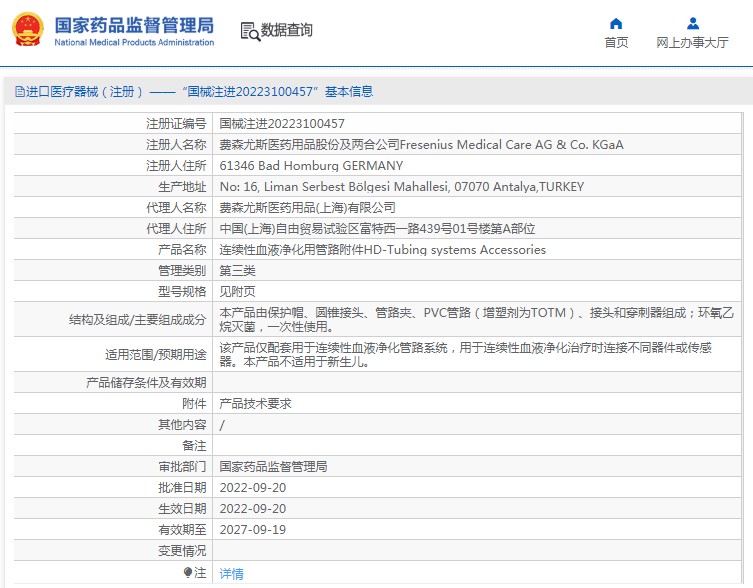Click the 备注 label
The height and width of the screenshot is (588, 753).
pos(194,446)
